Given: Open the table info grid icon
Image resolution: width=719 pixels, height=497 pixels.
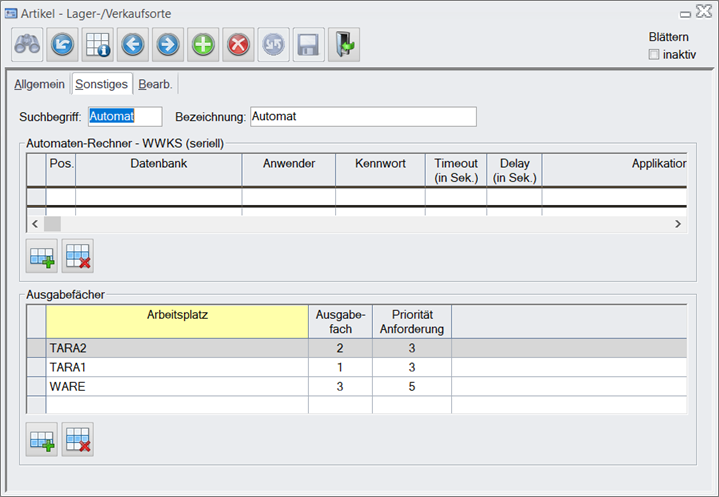Looking at the screenshot, I should tap(97, 45).
